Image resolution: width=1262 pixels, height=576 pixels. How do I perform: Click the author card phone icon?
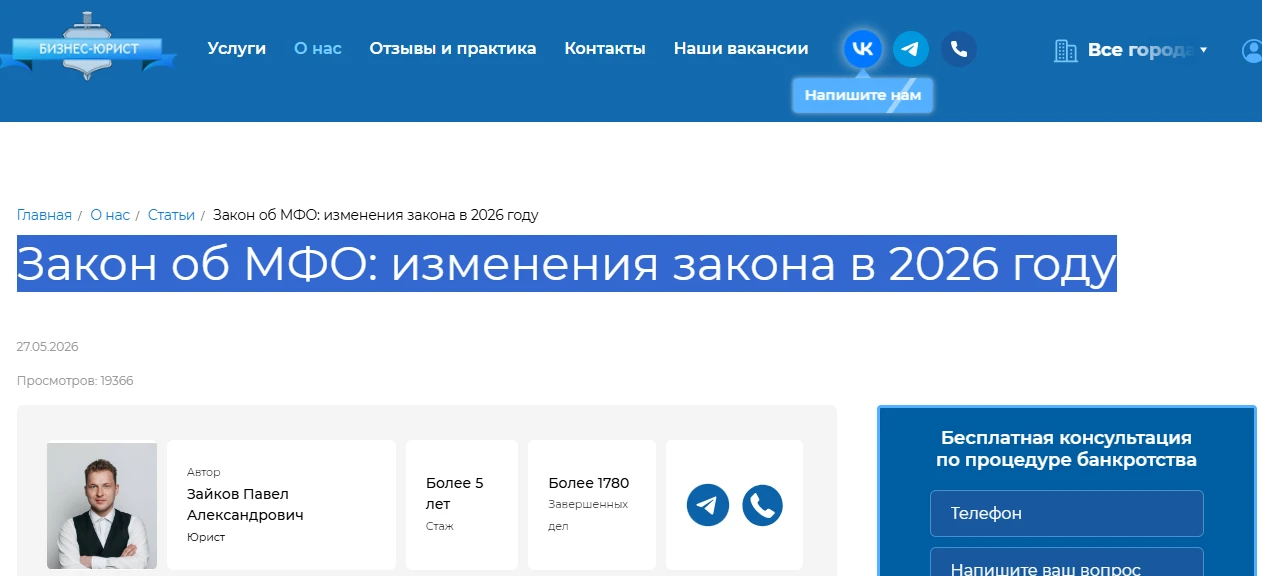pyautogui.click(x=762, y=505)
